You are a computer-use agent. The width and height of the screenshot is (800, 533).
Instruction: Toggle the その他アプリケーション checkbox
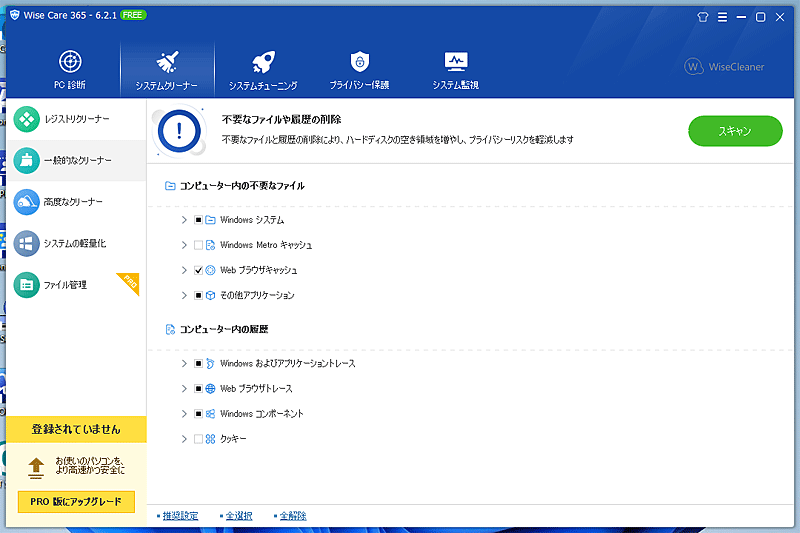pyautogui.click(x=198, y=295)
